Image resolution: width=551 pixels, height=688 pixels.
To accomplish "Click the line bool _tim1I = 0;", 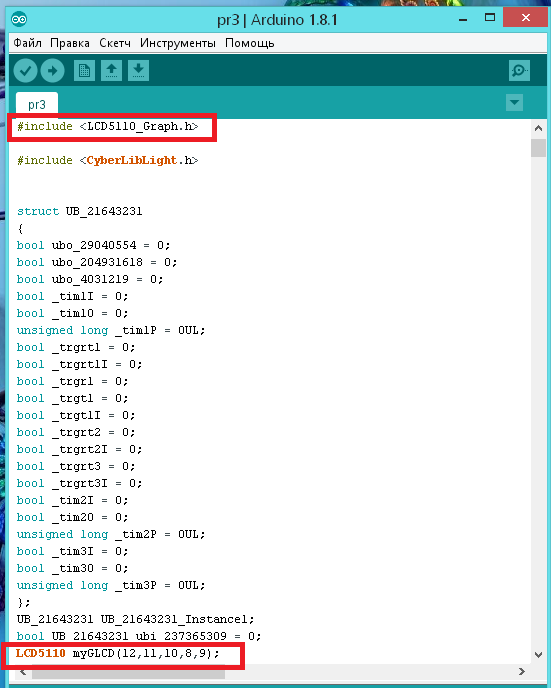I will tap(72, 297).
